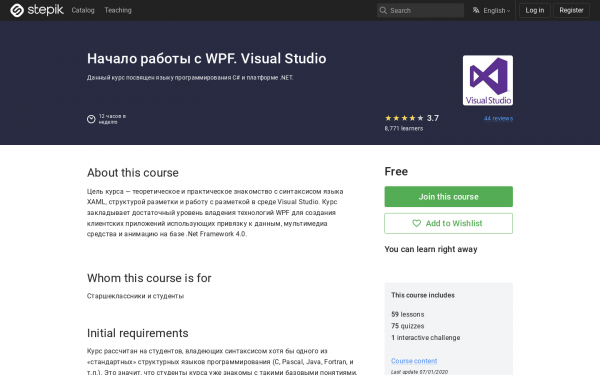Image resolution: width=600 pixels, height=375 pixels.
Task: Open the 44 reviews link
Action: [x=498, y=118]
